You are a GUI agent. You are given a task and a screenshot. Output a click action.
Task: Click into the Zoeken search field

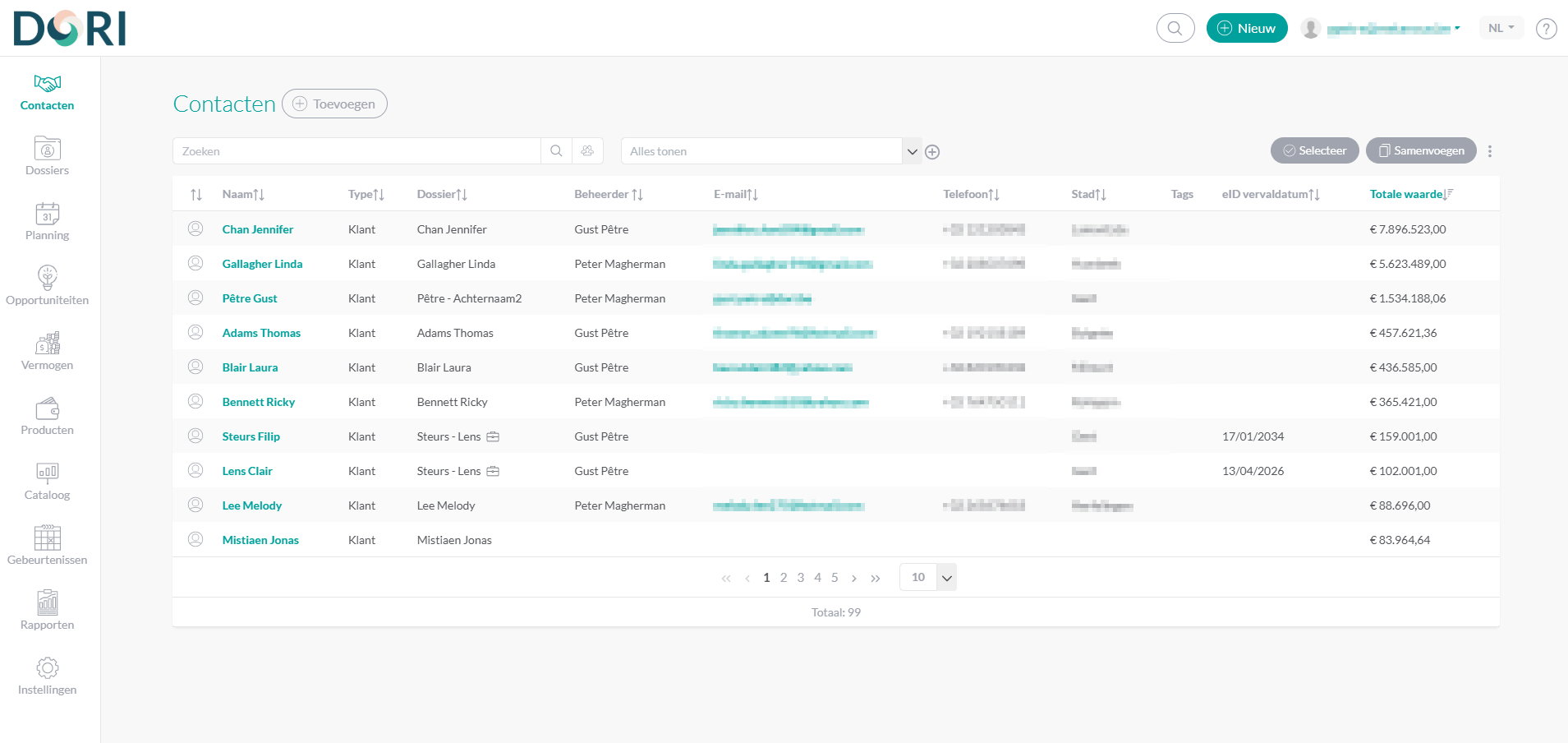point(356,151)
